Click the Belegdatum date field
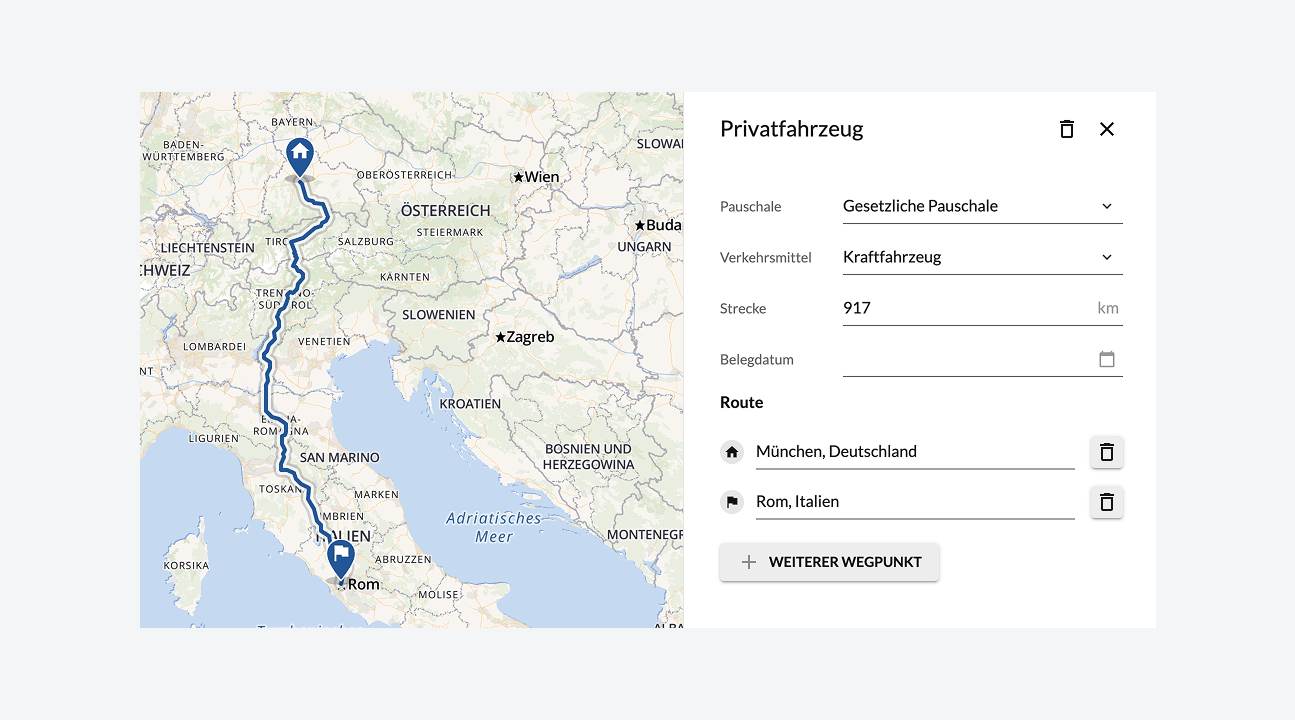Screen dimensions: 1295x720 [983, 359]
